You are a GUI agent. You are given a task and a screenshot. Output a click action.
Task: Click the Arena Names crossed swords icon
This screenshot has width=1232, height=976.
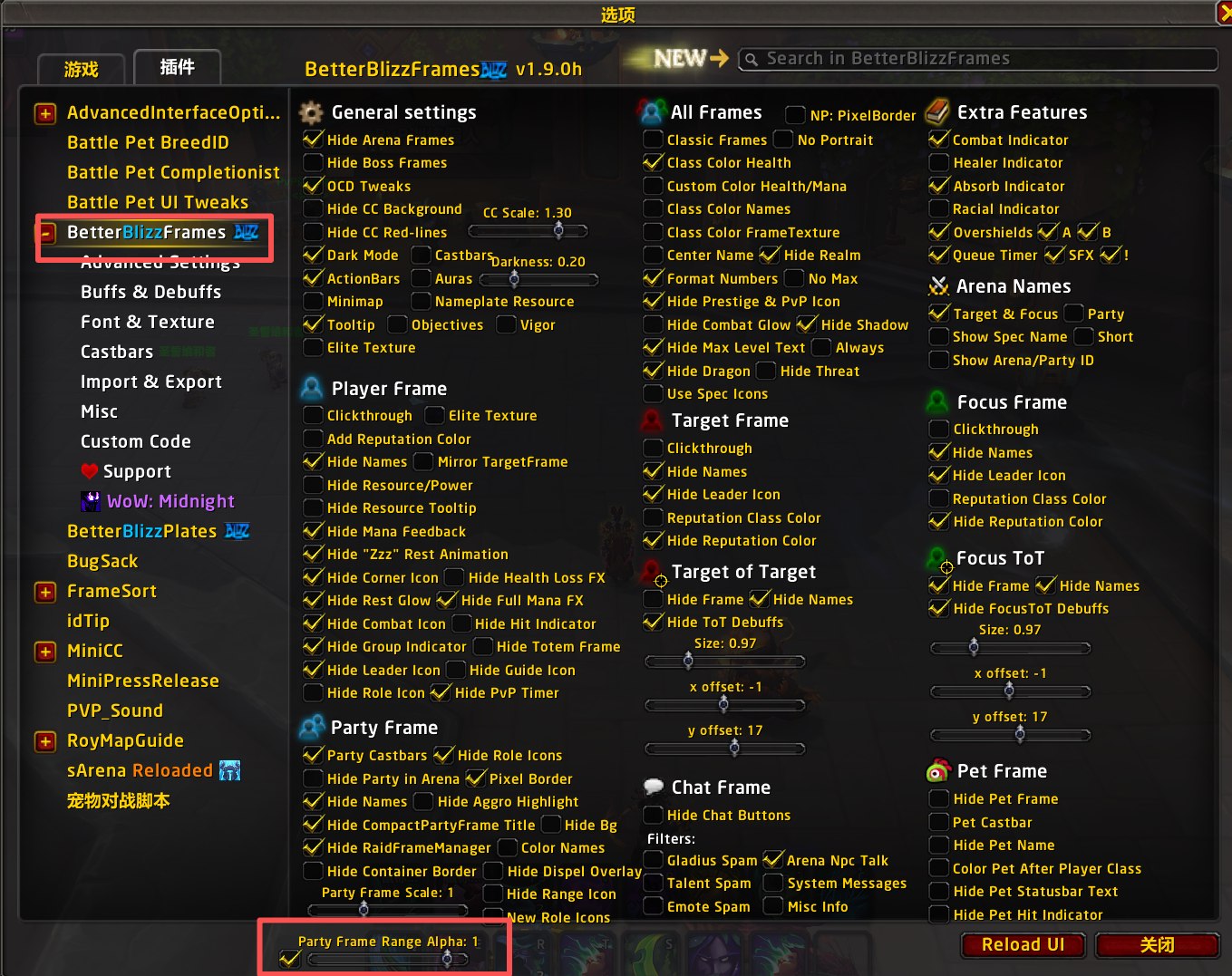(x=939, y=286)
